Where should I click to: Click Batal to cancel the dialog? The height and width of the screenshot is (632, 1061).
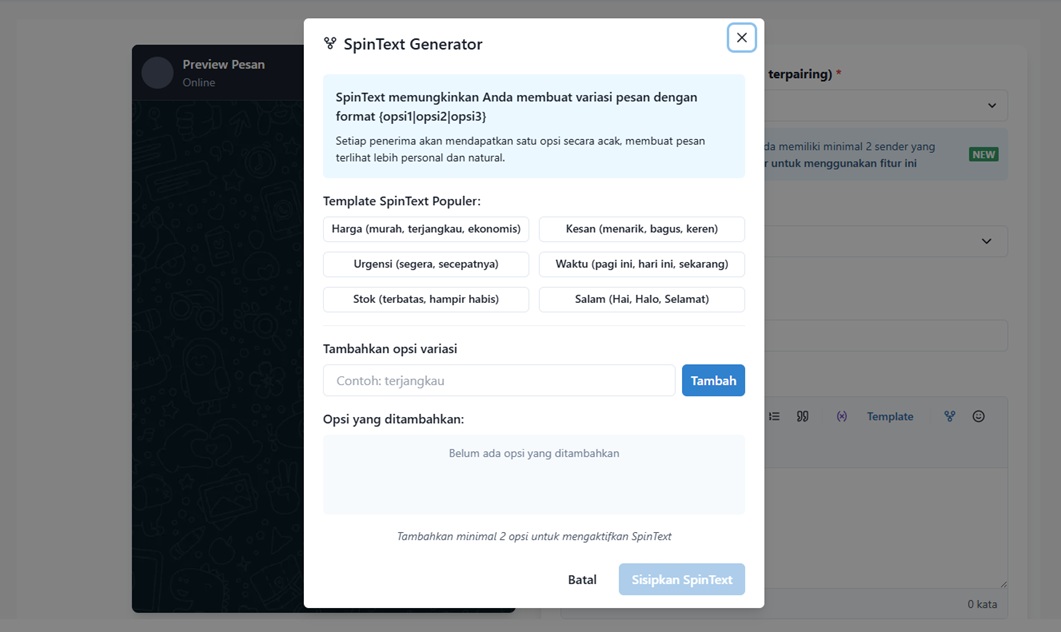point(582,579)
